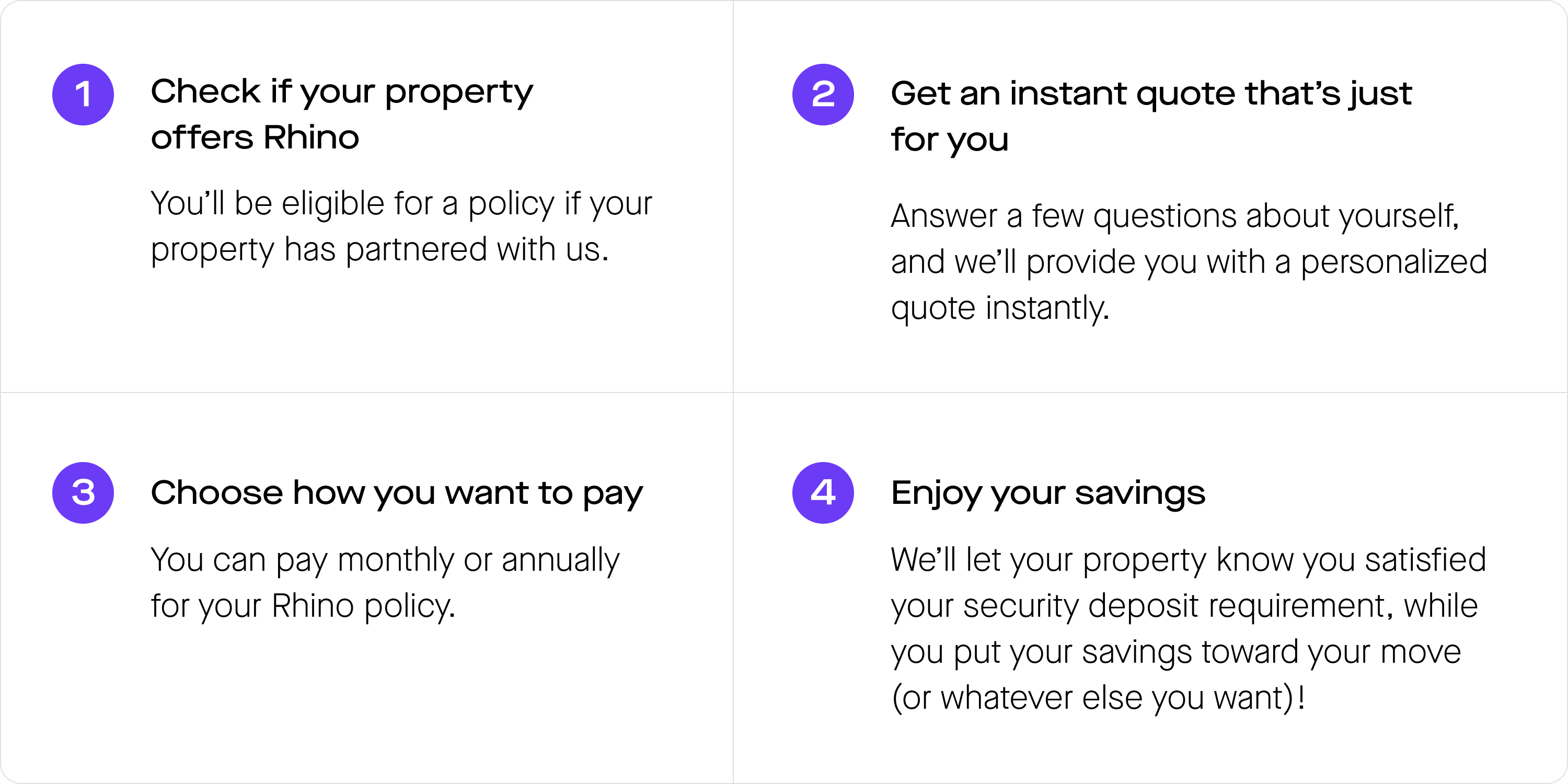This screenshot has width=1568, height=784.
Task: Click the 'Enjoy your savings' heading
Action: point(1047,493)
